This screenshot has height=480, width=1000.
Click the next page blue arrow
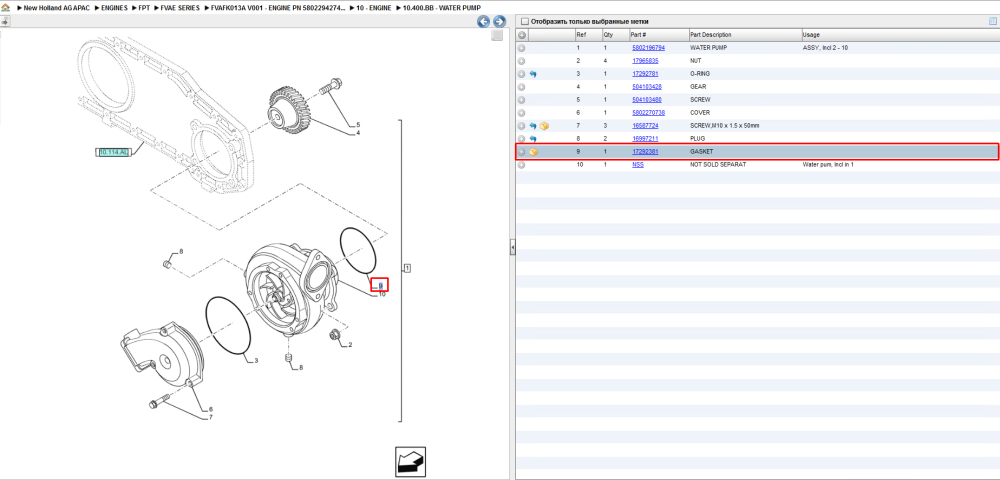tap(499, 22)
